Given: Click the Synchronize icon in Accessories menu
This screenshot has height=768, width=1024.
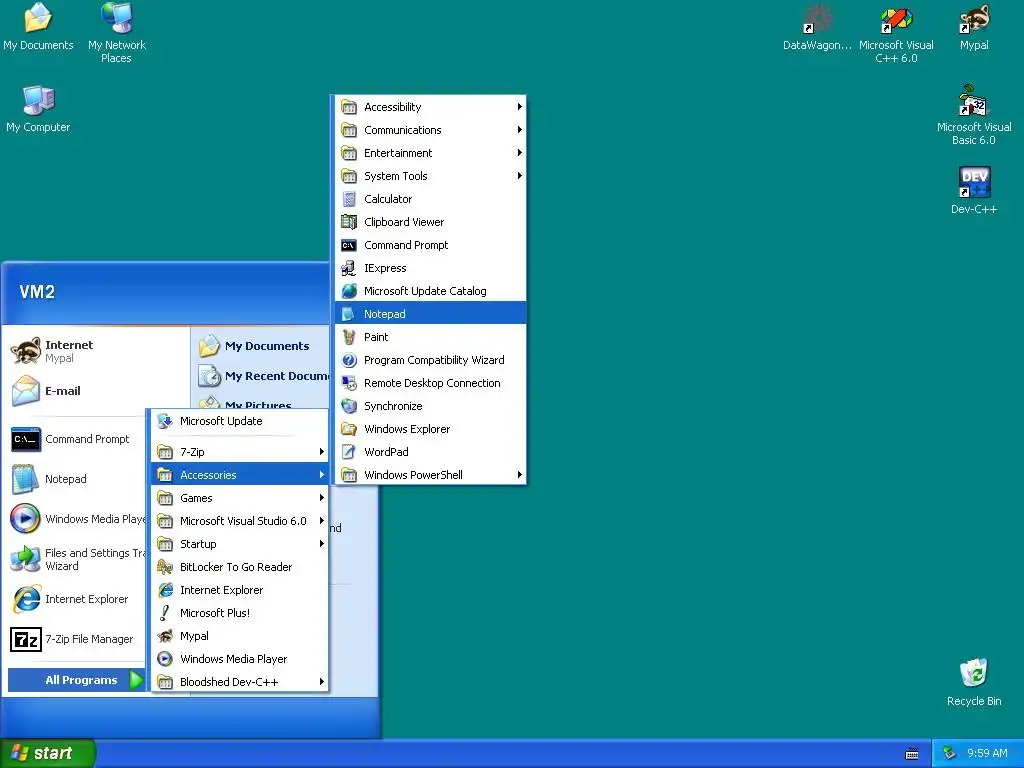Looking at the screenshot, I should tap(349, 406).
